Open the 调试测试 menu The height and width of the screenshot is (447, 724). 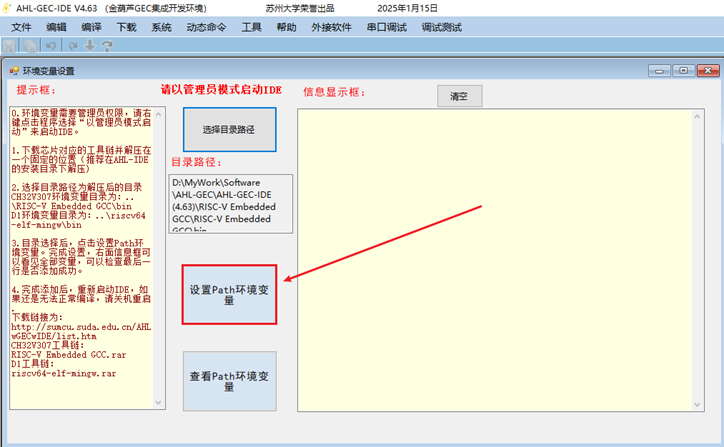[x=442, y=27]
